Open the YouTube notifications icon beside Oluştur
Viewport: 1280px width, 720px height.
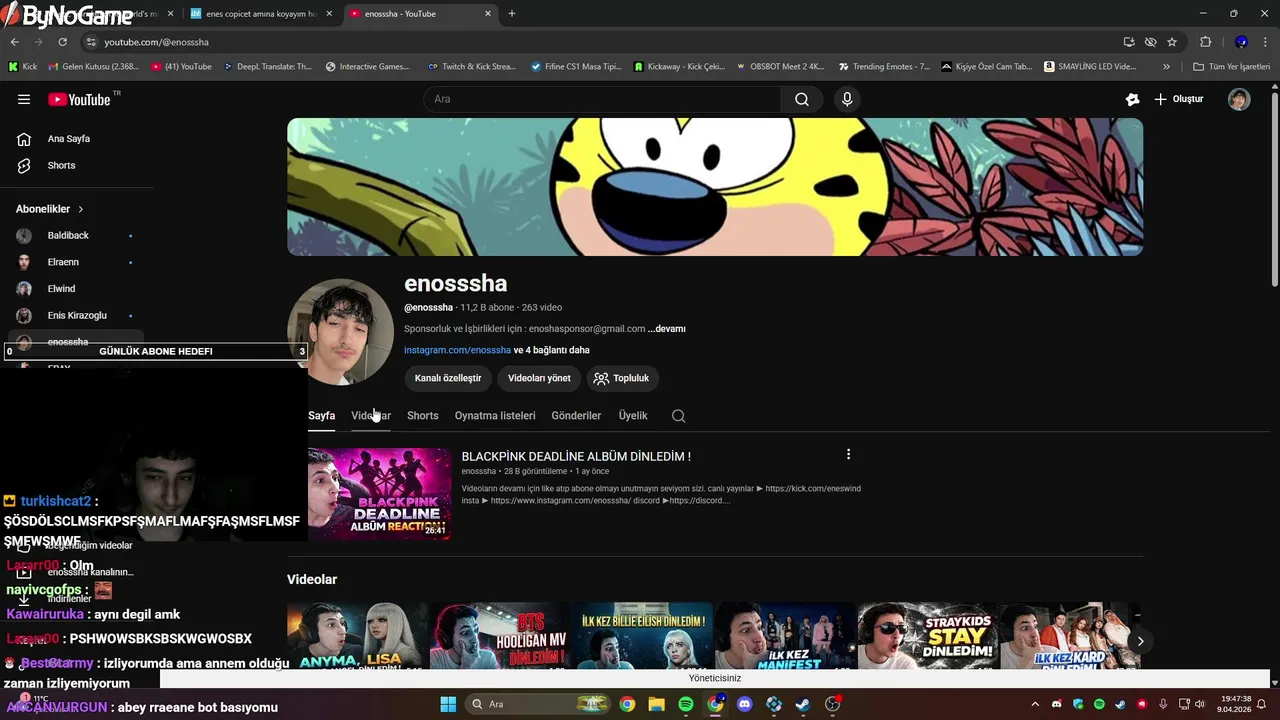point(1132,99)
